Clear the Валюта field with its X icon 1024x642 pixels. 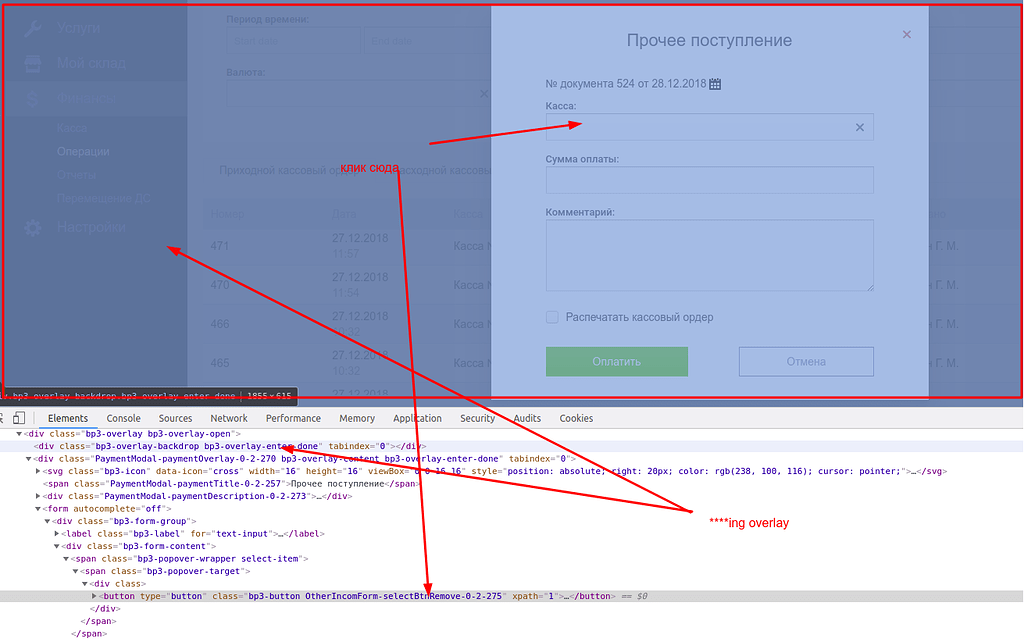483,94
